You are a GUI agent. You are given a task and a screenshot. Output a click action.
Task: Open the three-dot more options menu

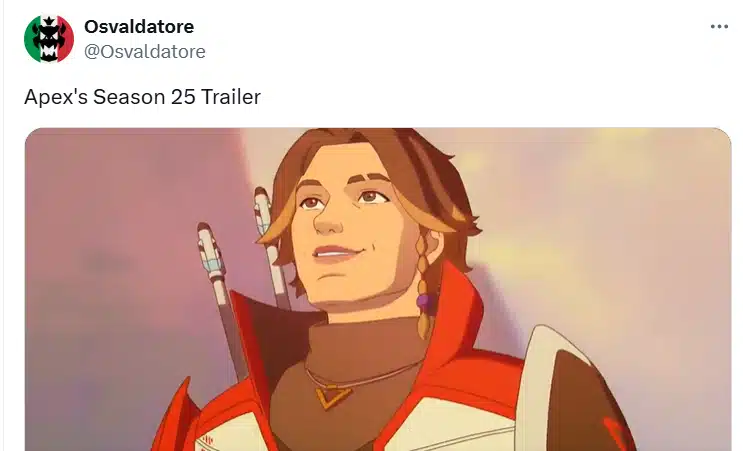point(719,27)
